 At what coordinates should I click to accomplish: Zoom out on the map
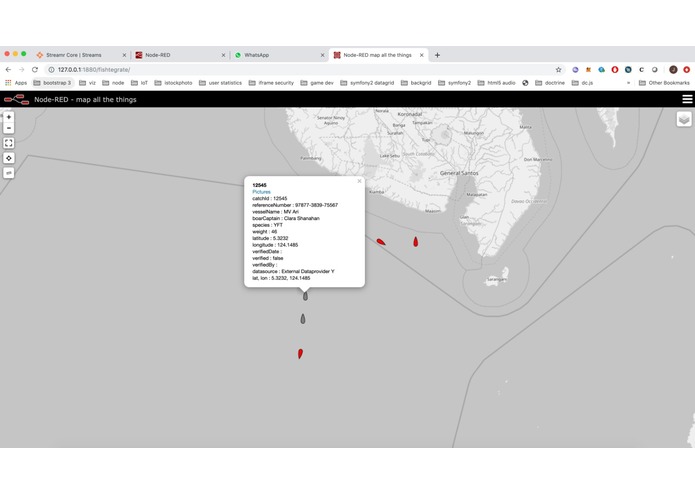(x=8, y=128)
